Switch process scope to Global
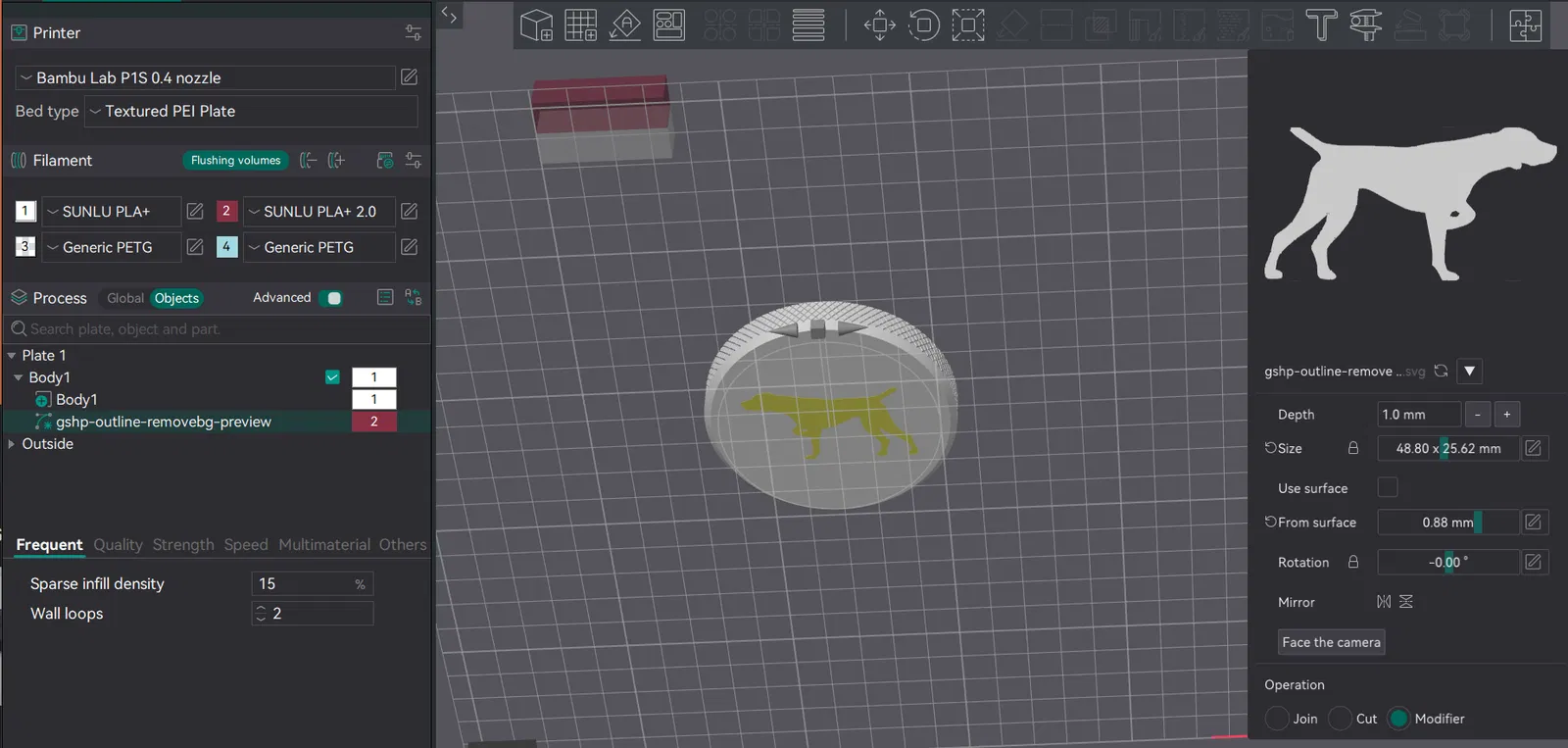Viewport: 1568px width, 748px height. tap(124, 298)
